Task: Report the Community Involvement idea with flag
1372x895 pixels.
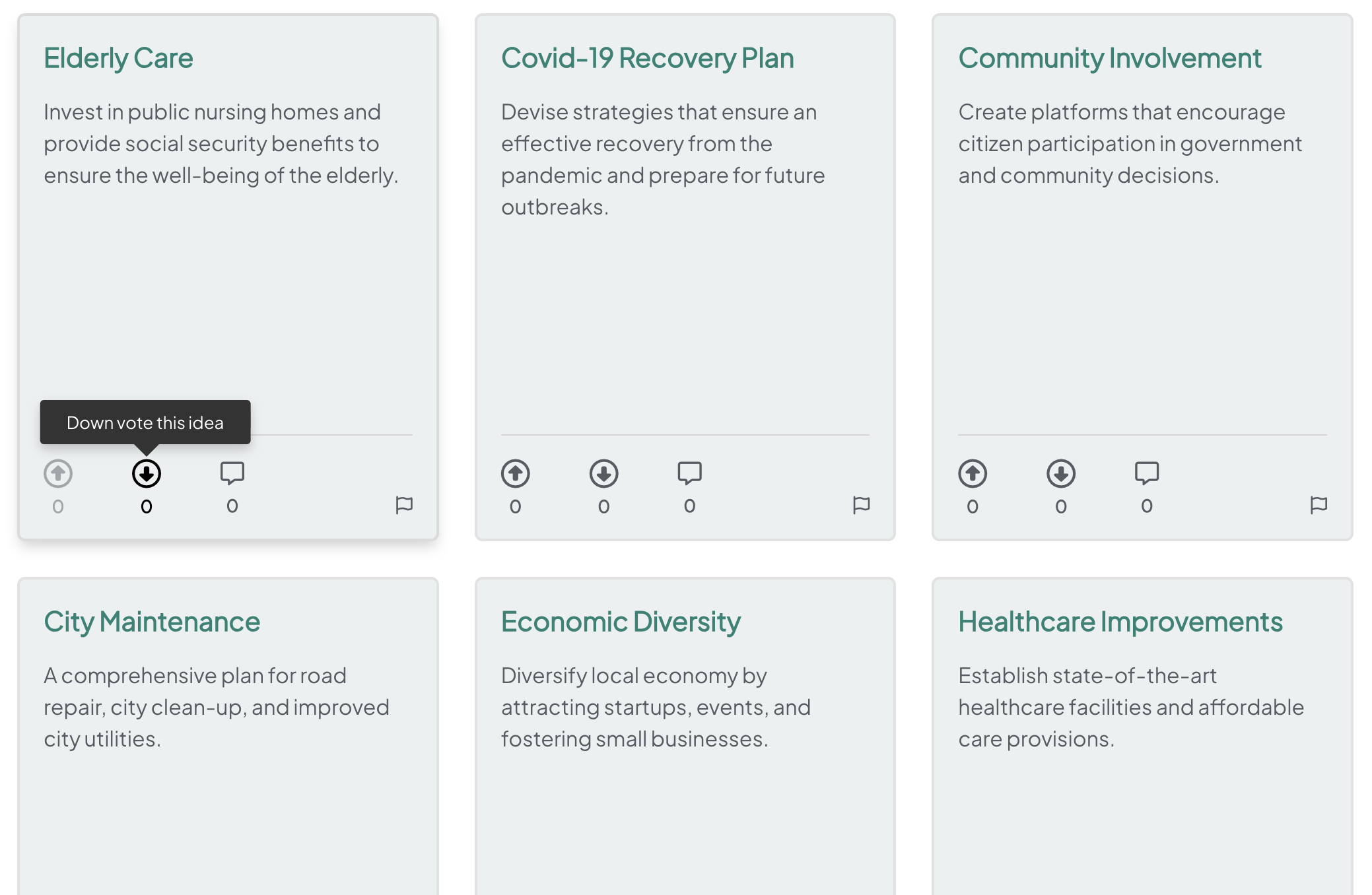Action: pyautogui.click(x=1319, y=505)
